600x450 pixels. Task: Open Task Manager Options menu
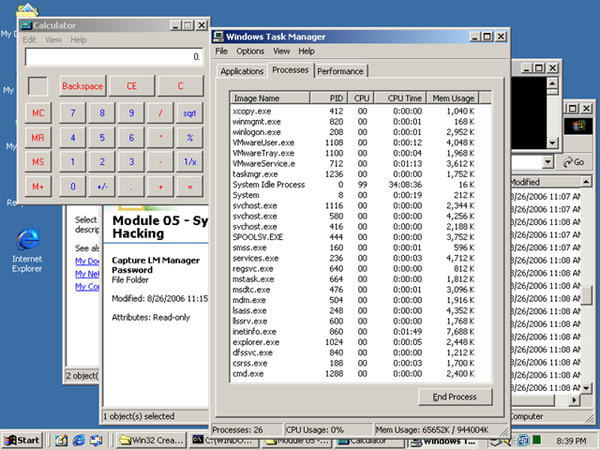point(250,51)
